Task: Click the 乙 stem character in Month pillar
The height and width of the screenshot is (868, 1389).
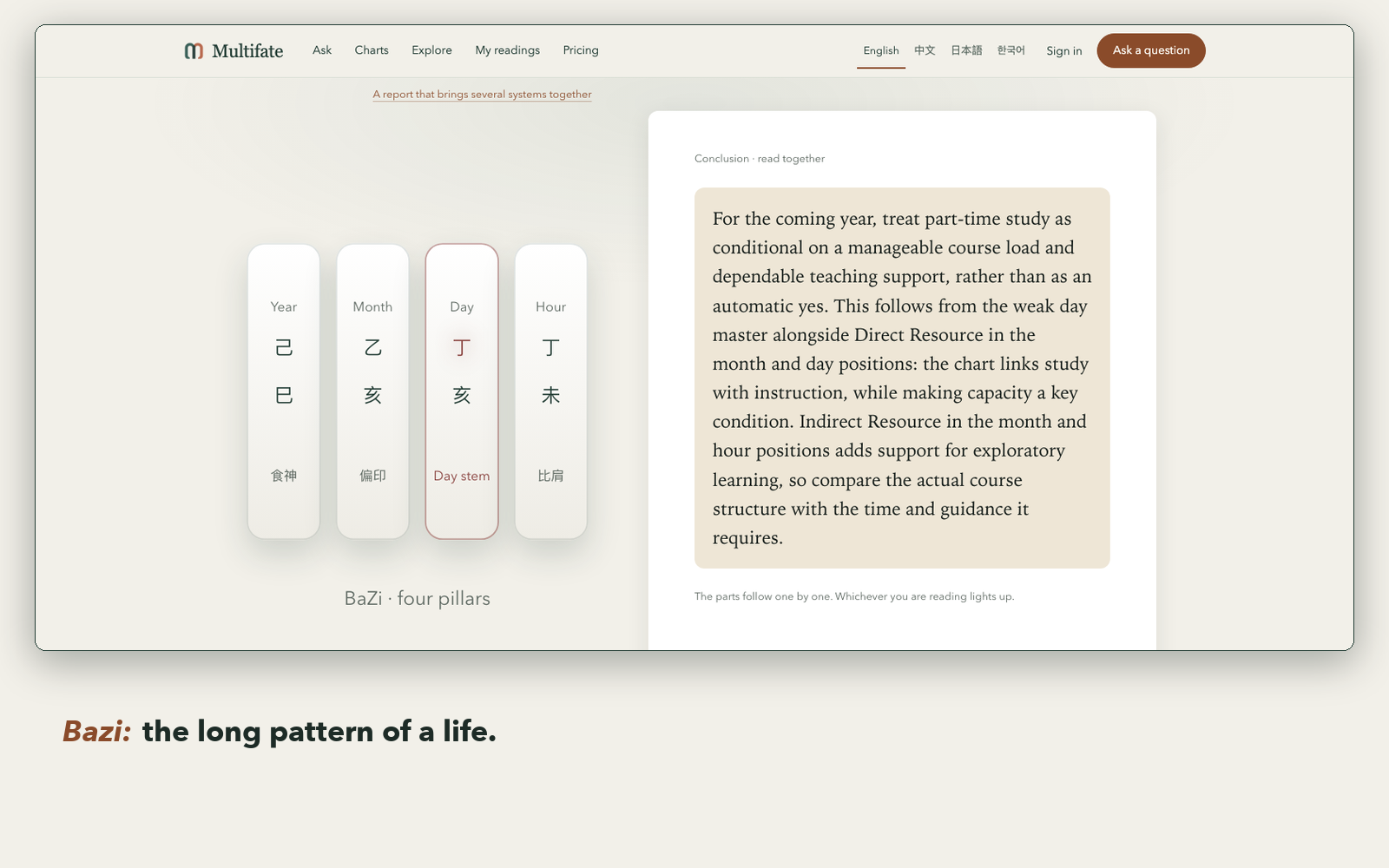Action: (x=372, y=348)
